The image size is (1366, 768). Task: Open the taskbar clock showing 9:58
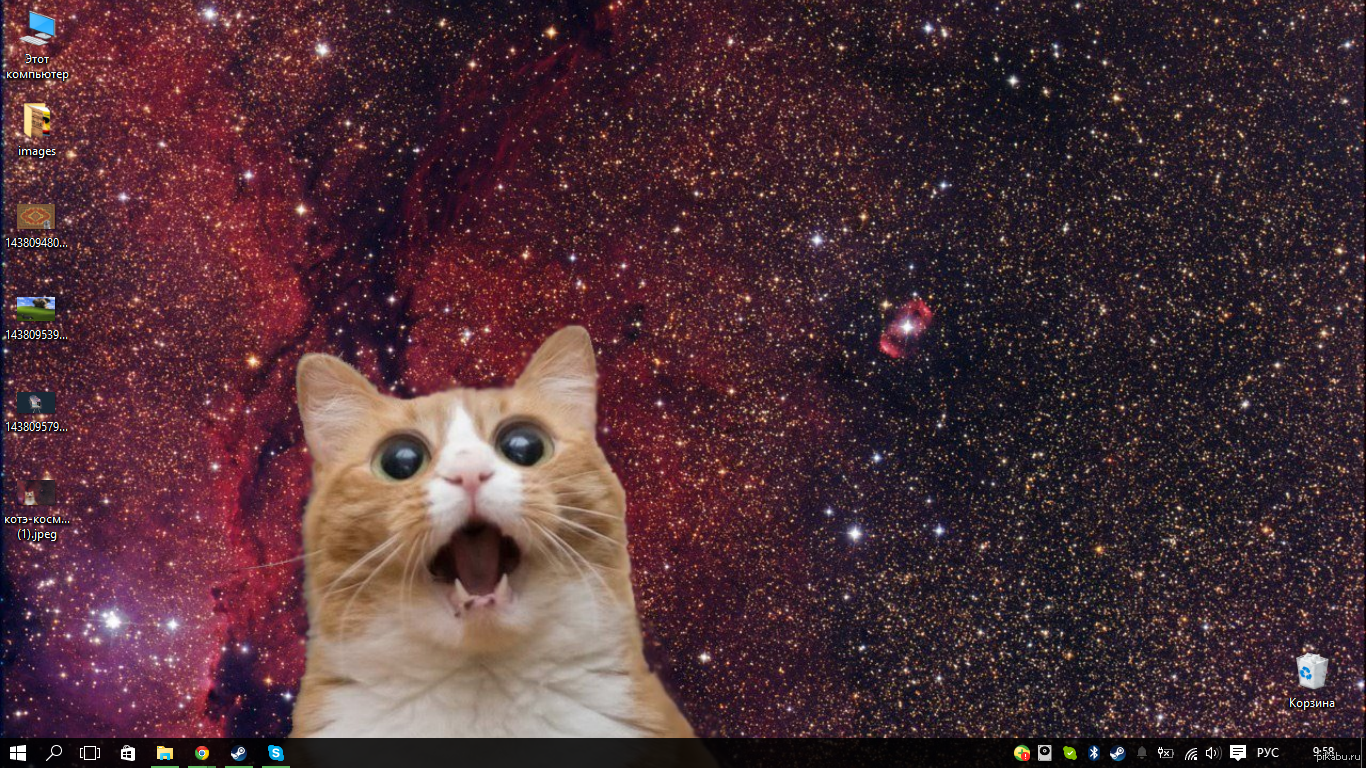(x=1323, y=753)
